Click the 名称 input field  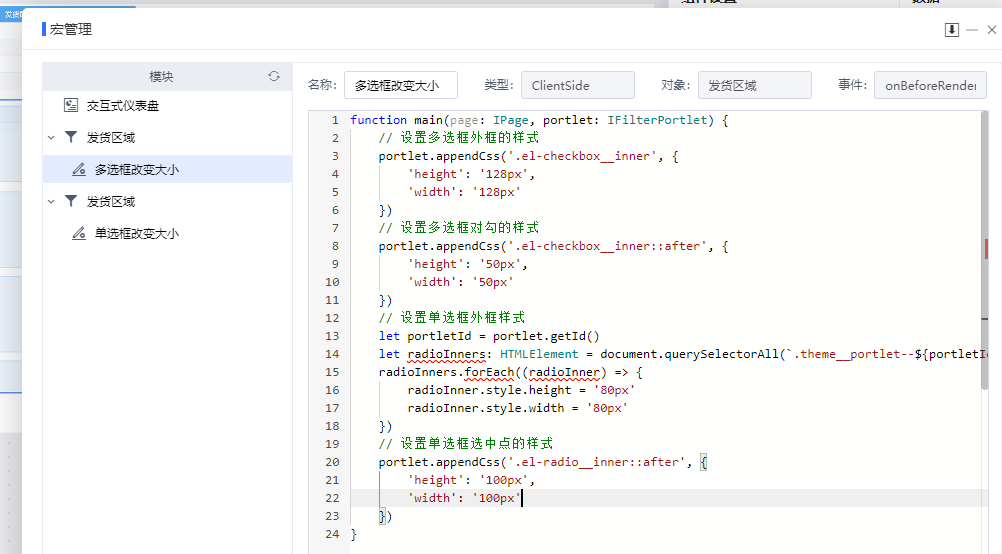[x=401, y=85]
